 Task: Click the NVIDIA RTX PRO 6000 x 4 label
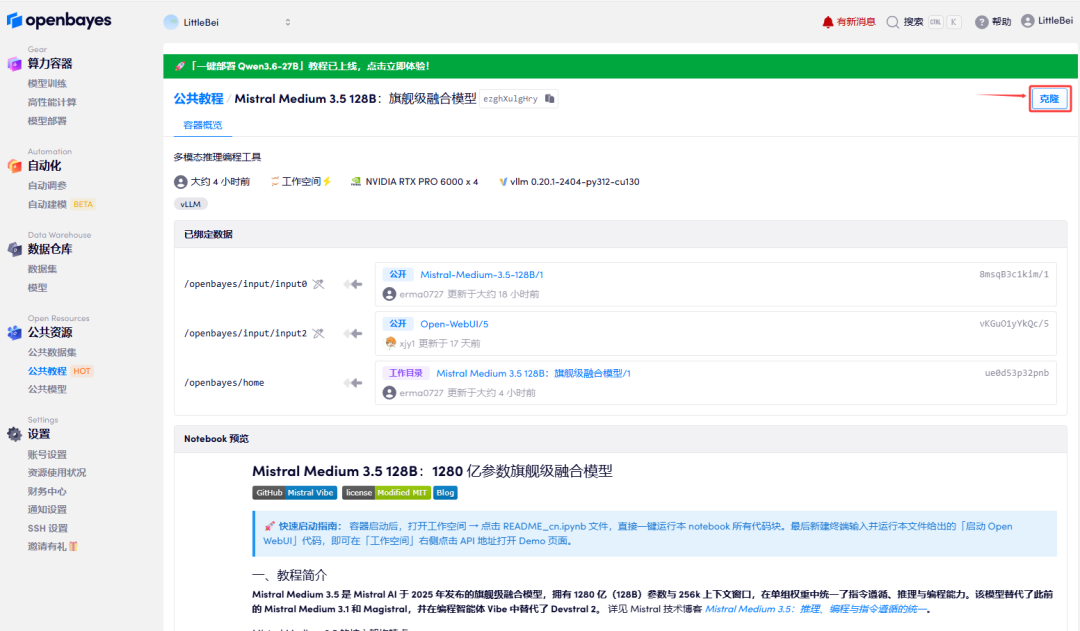click(x=414, y=182)
